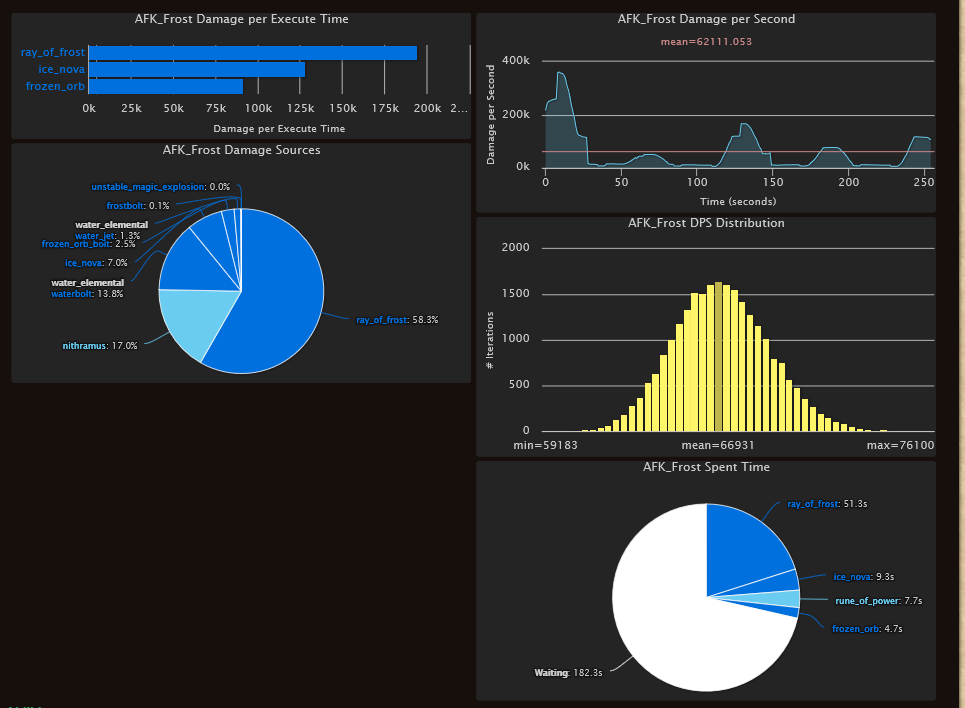Click the AFK_Frost DPS Distribution title
The height and width of the screenshot is (708, 965).
(x=706, y=223)
